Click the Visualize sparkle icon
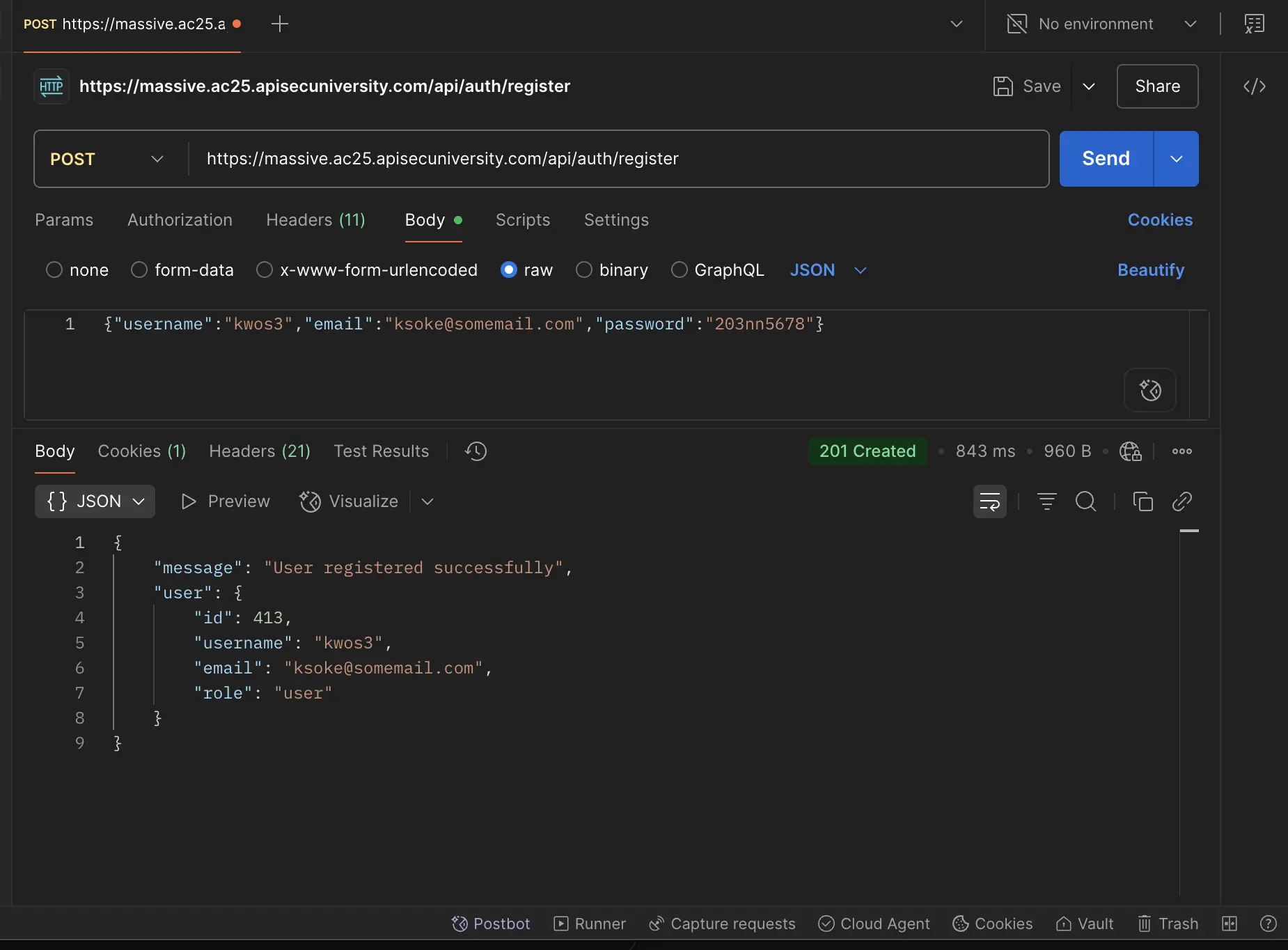The image size is (1288, 950). (310, 501)
